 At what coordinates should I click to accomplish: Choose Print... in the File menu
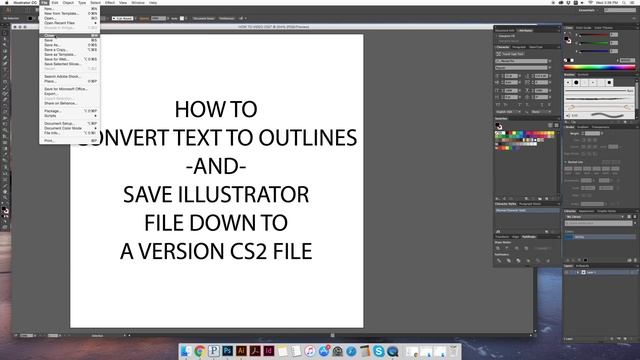[x=70, y=141]
